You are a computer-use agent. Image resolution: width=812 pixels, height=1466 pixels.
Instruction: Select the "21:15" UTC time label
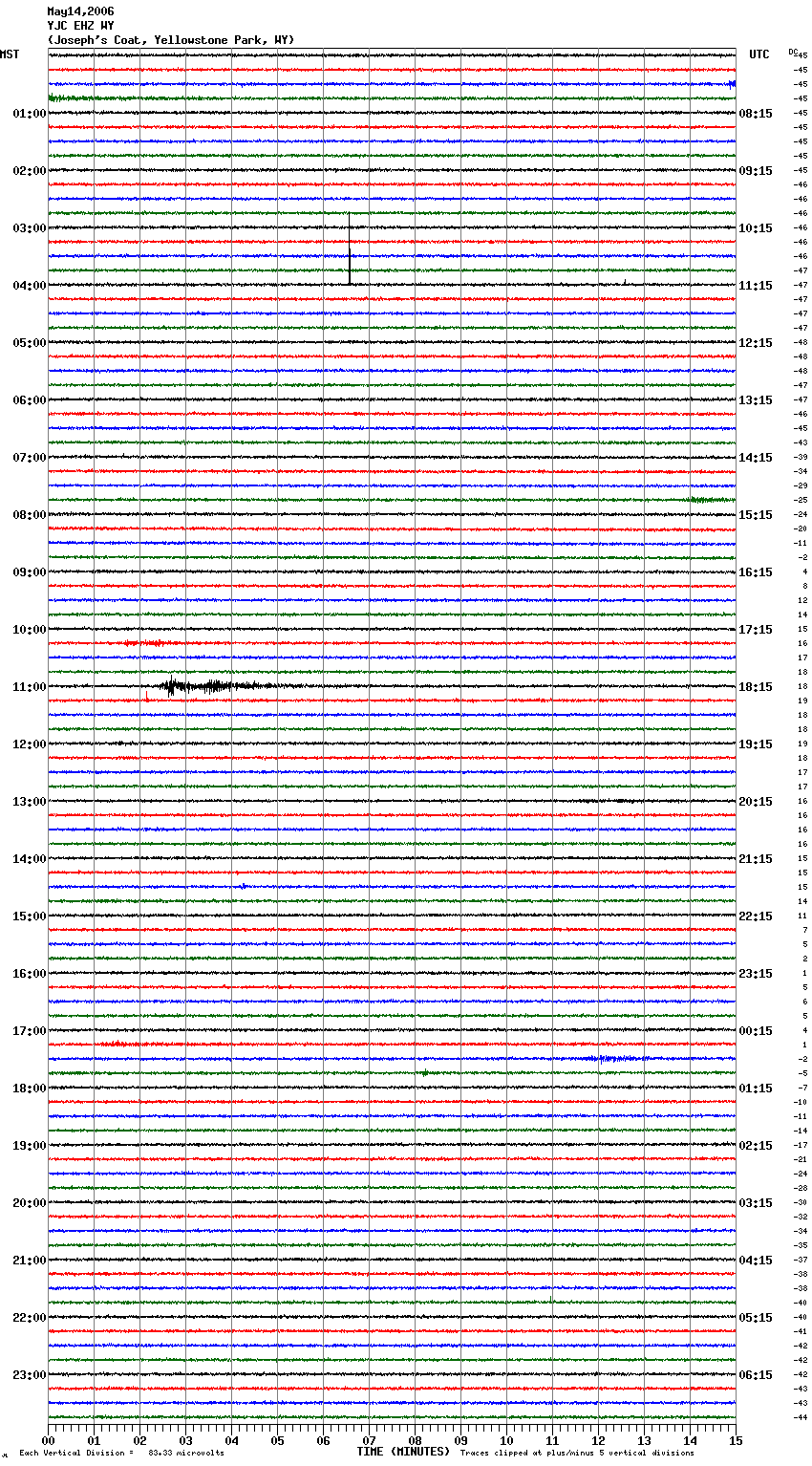(x=756, y=859)
